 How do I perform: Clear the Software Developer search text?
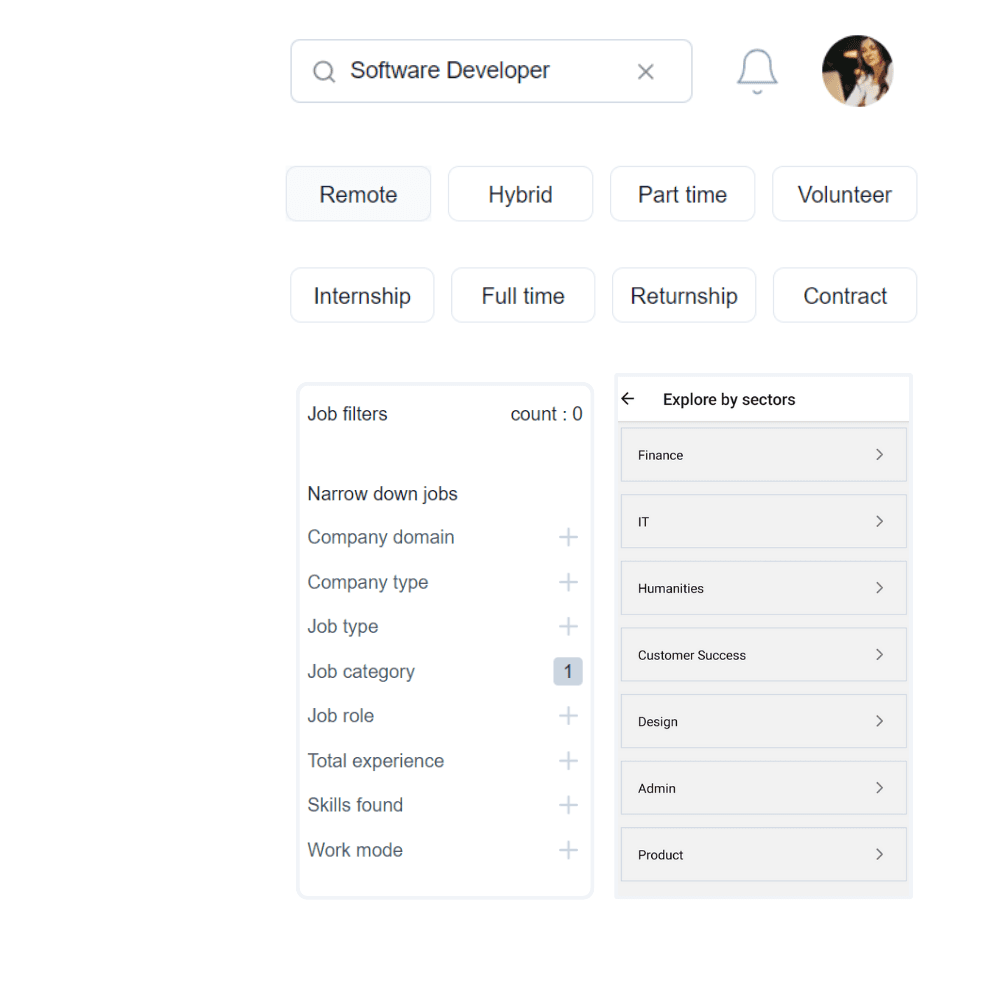pos(646,72)
